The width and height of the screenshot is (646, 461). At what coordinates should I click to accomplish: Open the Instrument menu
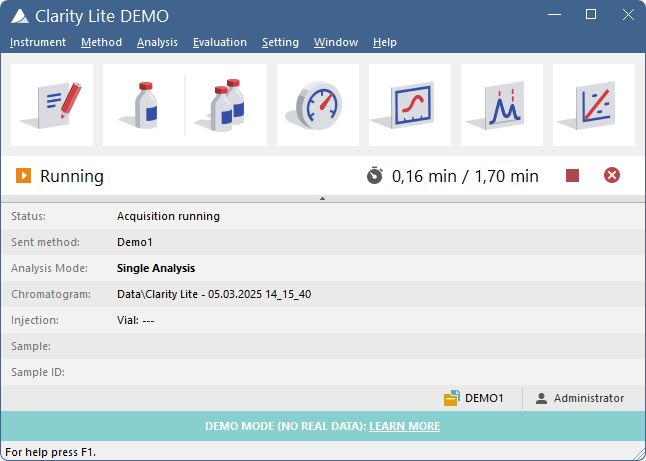(x=38, y=42)
